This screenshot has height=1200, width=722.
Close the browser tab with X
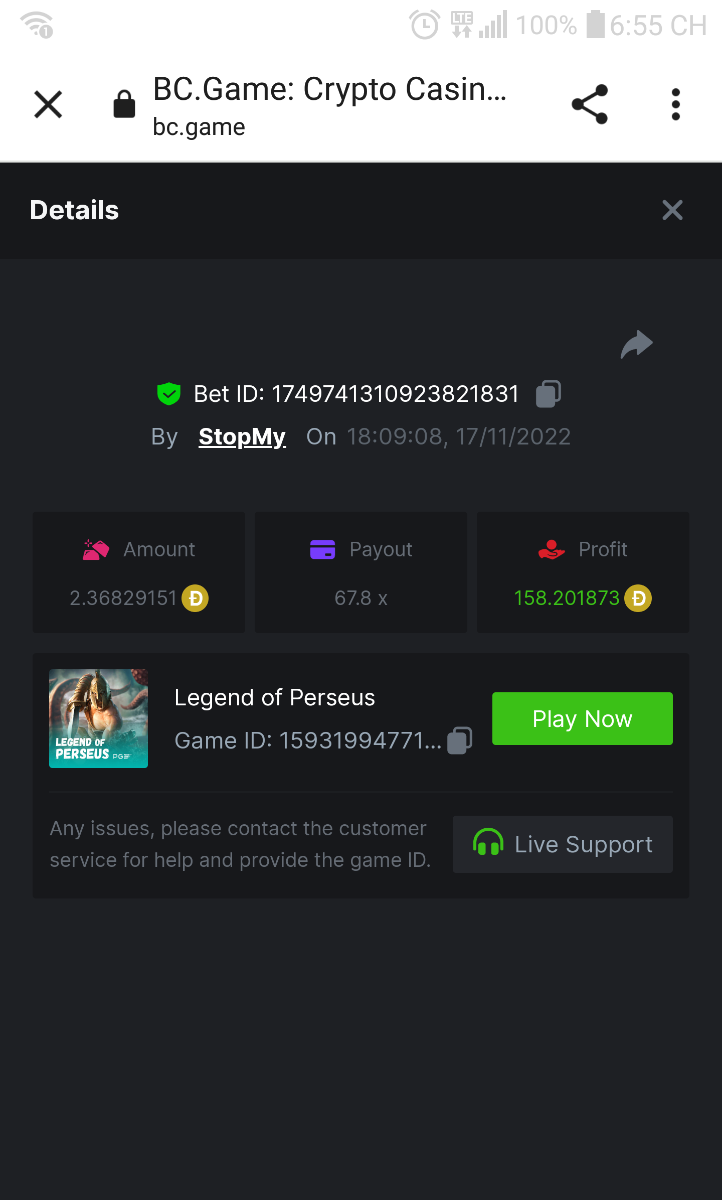tap(48, 104)
